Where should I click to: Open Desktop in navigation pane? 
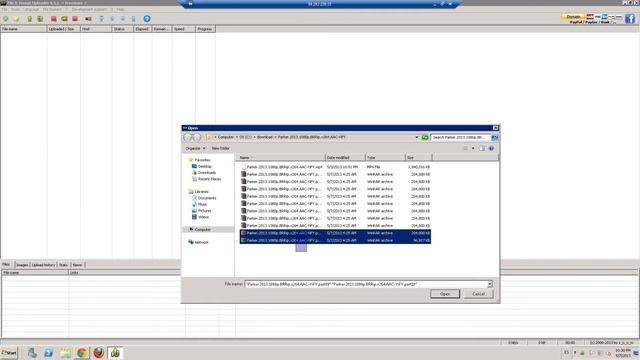(x=202, y=167)
